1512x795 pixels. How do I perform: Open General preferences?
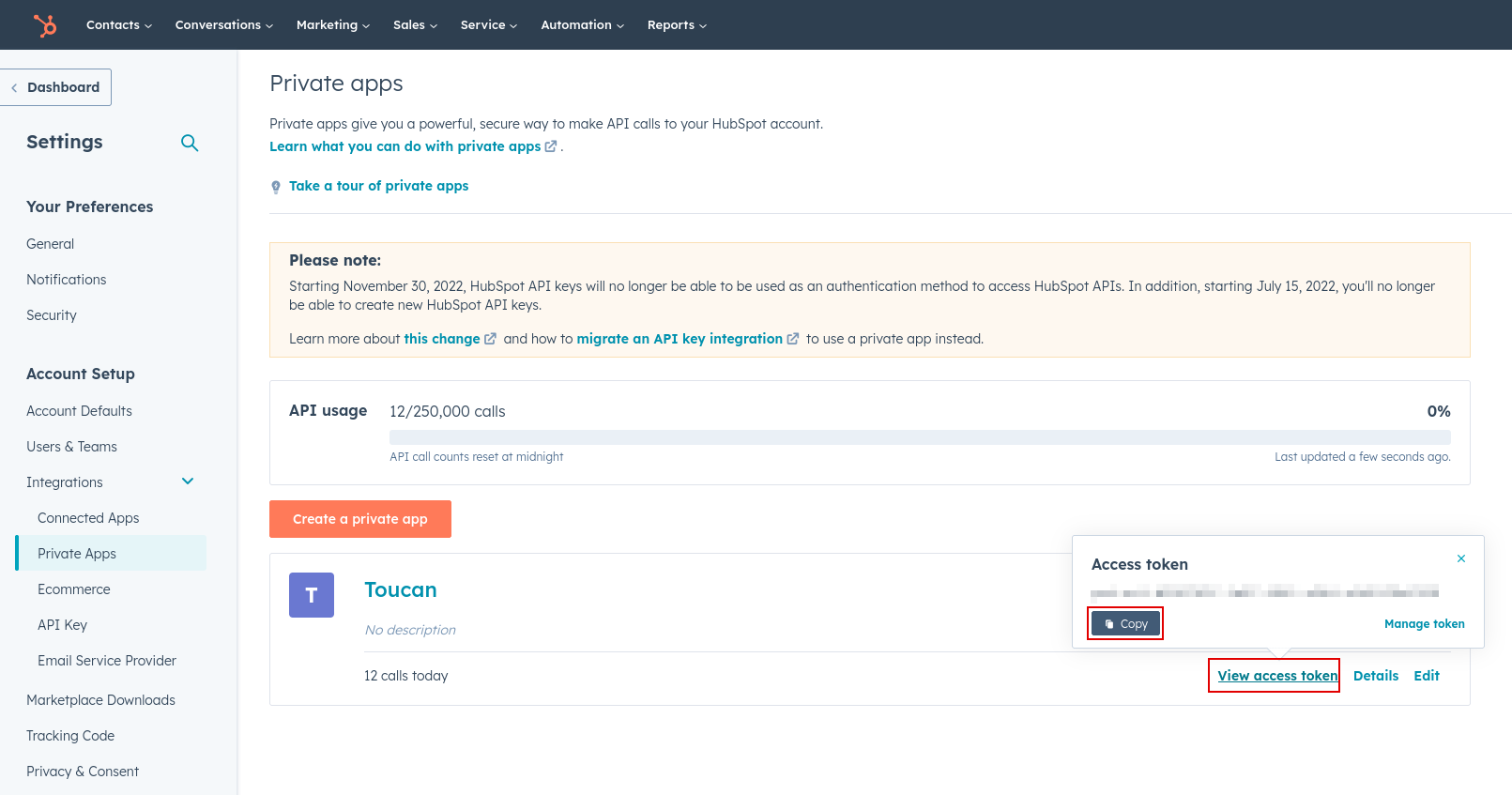click(51, 244)
